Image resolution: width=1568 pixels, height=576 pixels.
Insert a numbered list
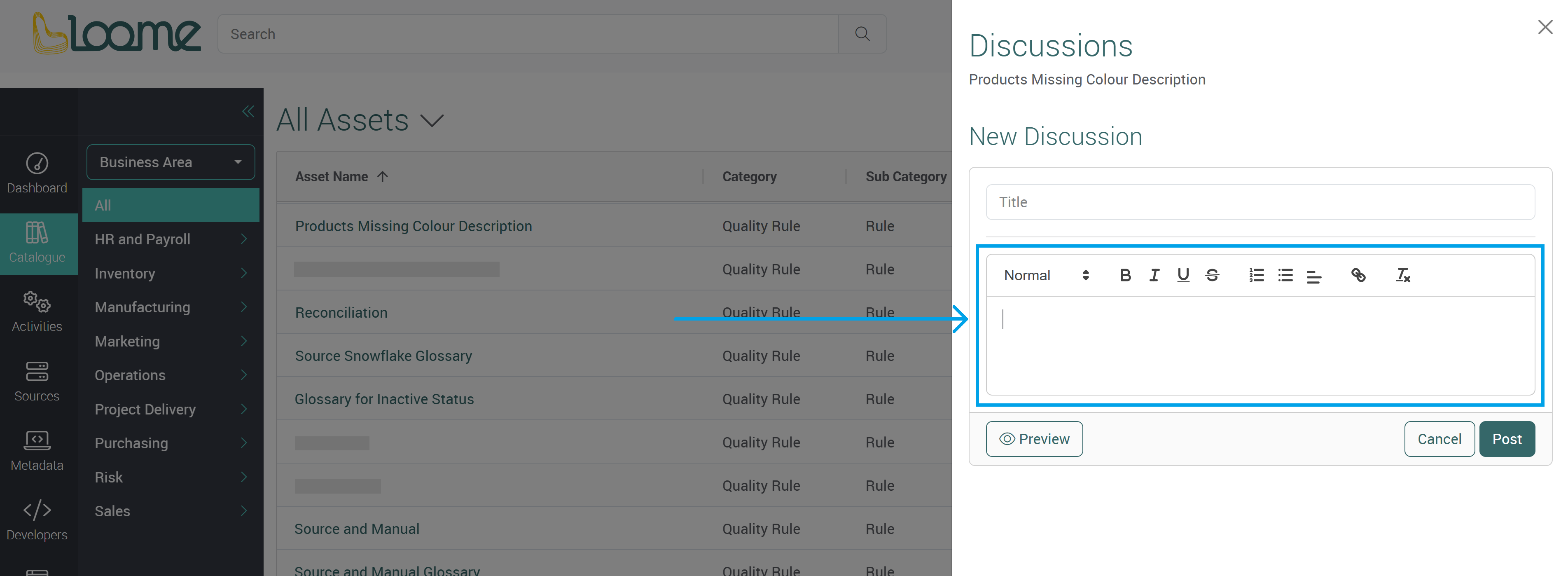pos(1256,275)
